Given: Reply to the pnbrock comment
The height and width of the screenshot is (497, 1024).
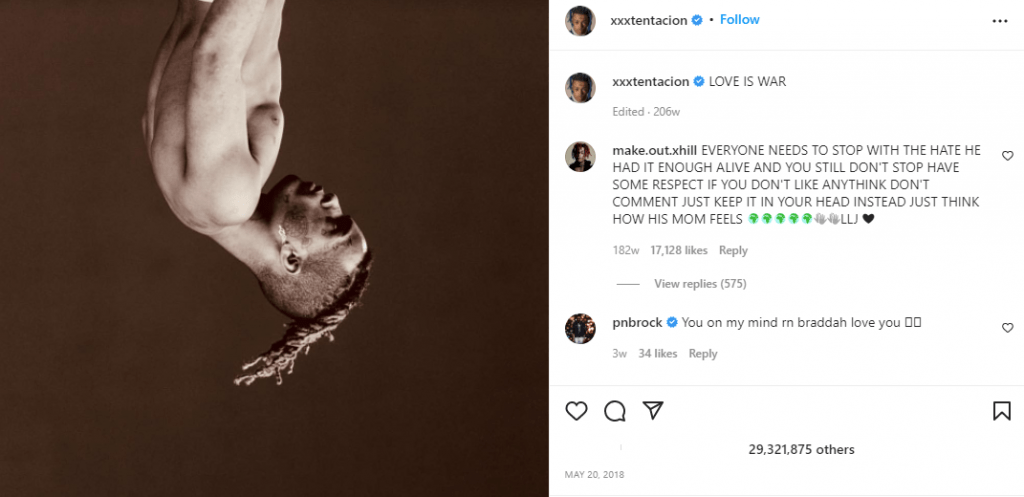Looking at the screenshot, I should click(703, 353).
